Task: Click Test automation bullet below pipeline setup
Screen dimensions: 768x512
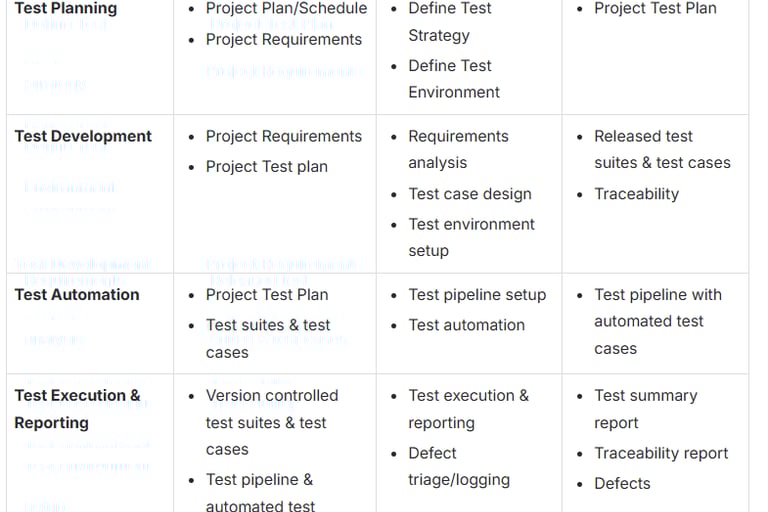Action: point(466,325)
